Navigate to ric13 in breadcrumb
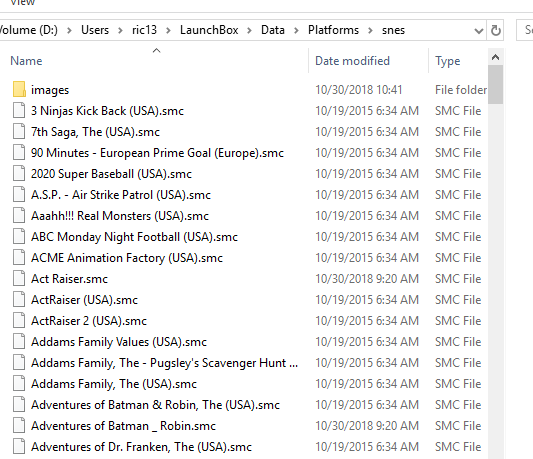Screen dimensions: 533x459 click(x=144, y=30)
